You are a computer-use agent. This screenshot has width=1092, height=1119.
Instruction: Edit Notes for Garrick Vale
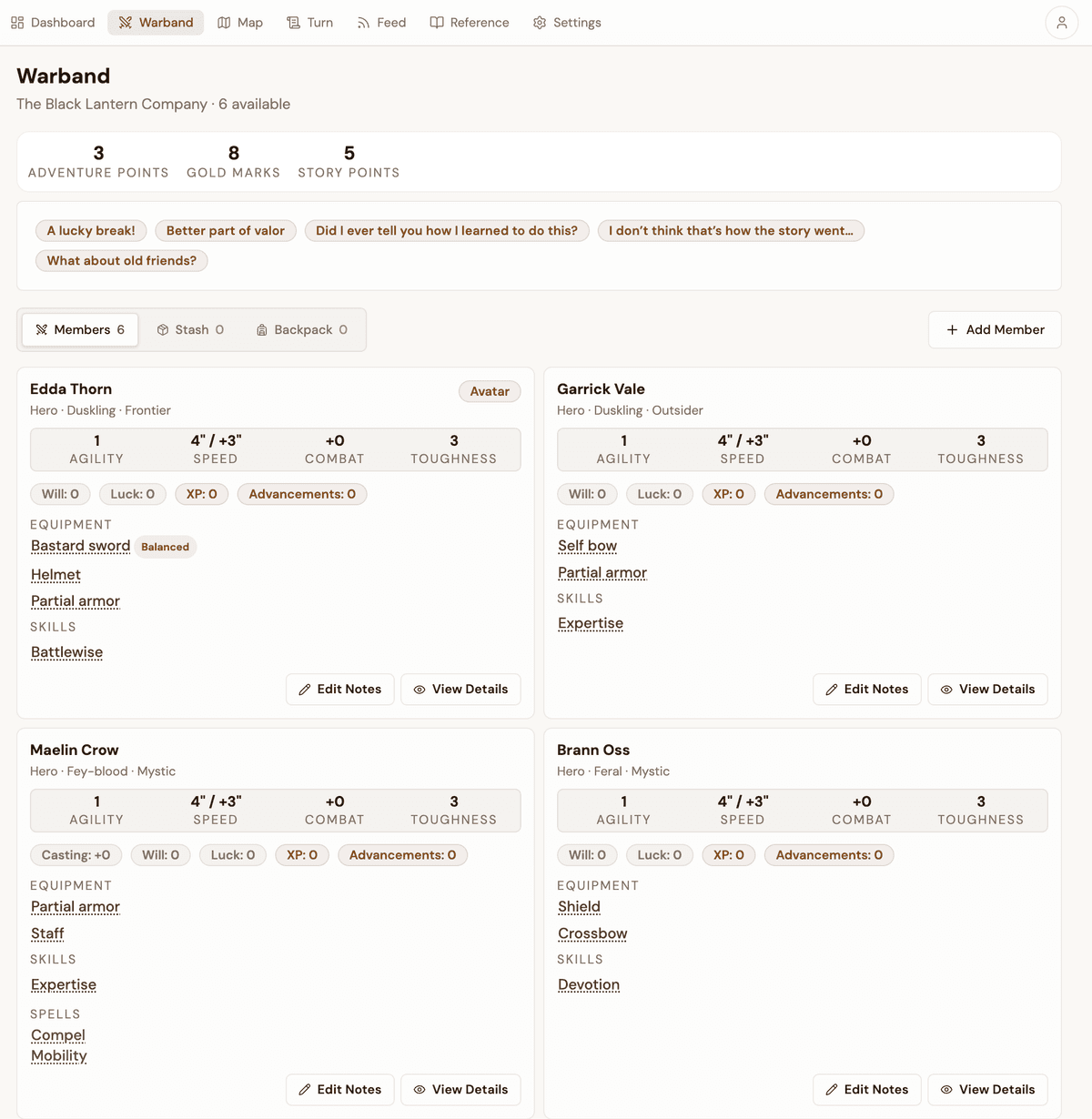(x=866, y=690)
